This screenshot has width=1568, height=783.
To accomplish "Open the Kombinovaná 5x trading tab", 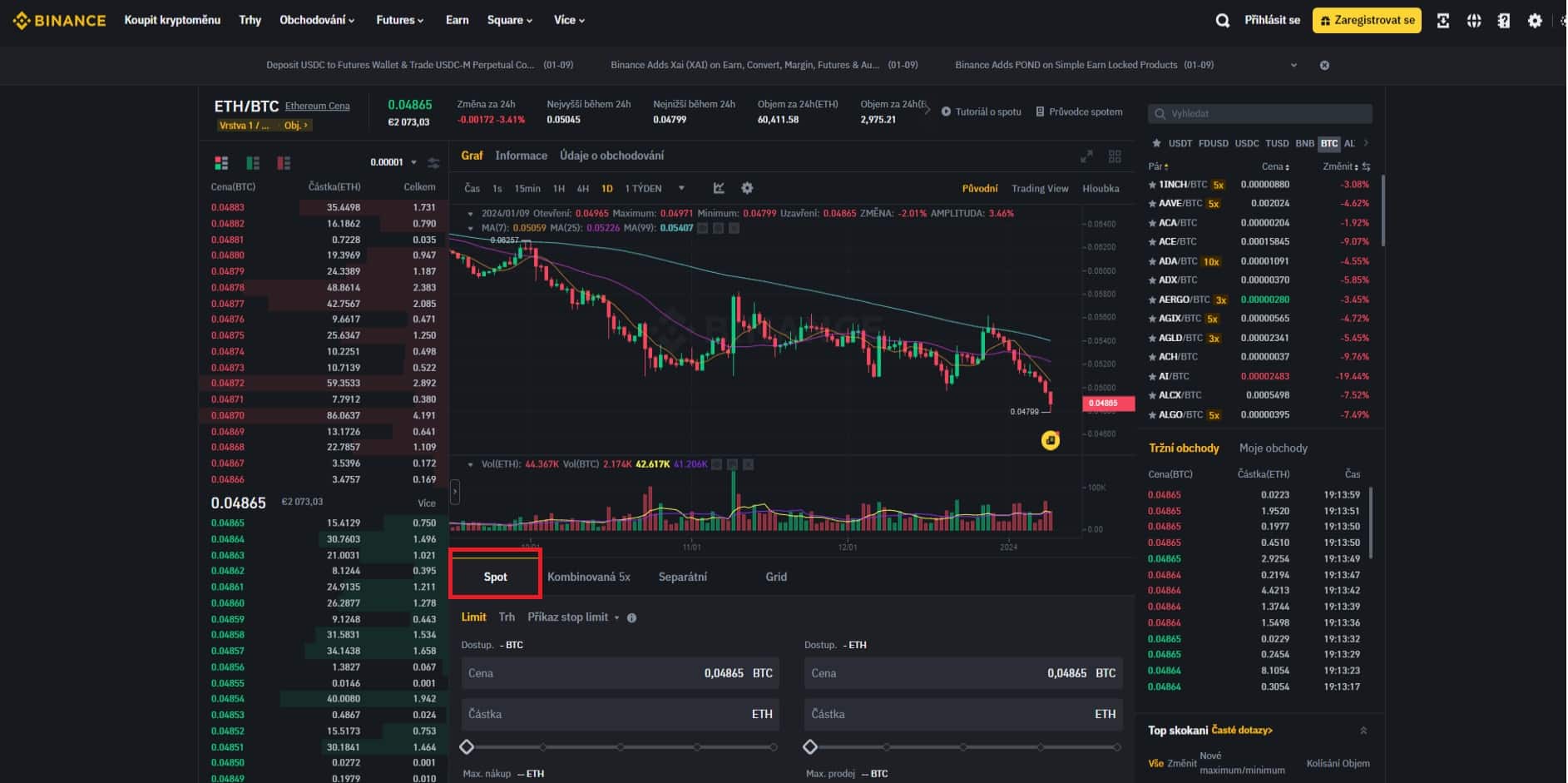I will (589, 576).
